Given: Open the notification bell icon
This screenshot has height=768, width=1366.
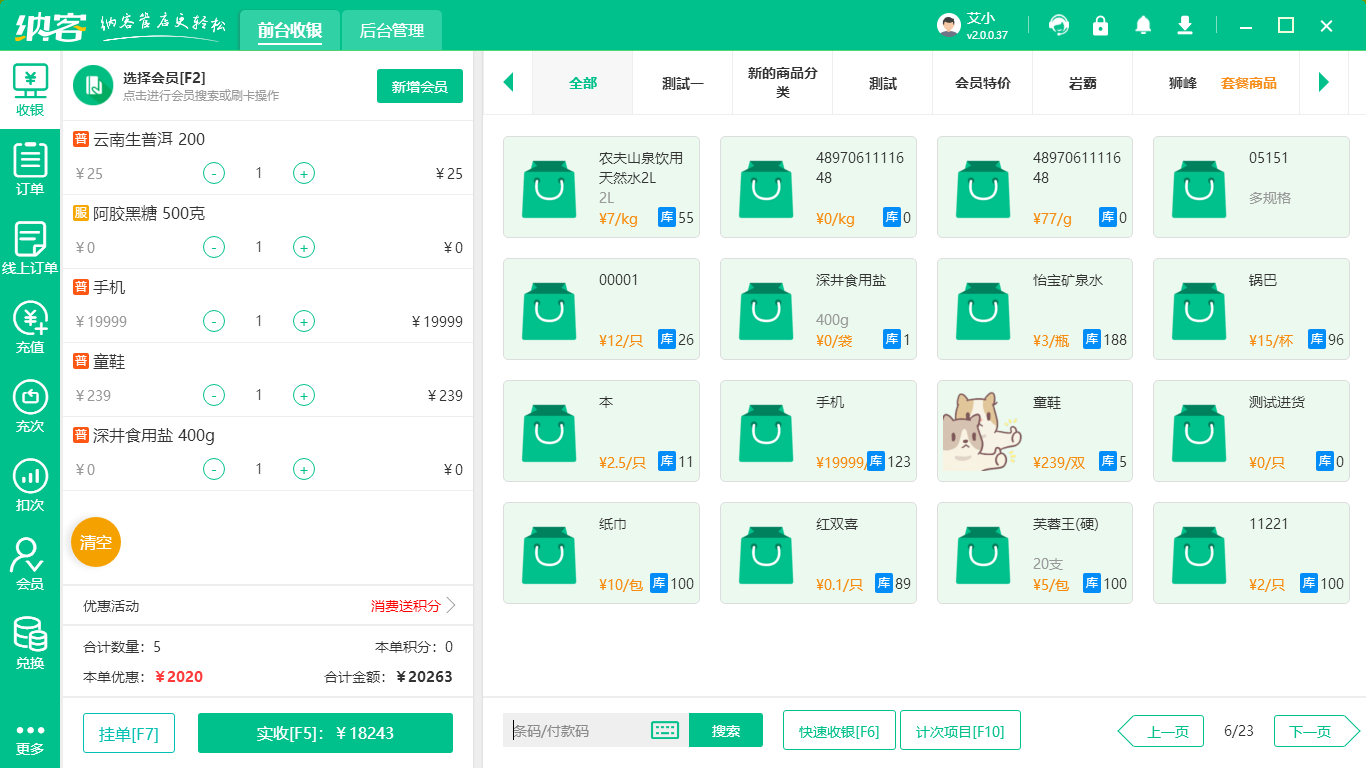Looking at the screenshot, I should coord(1142,25).
